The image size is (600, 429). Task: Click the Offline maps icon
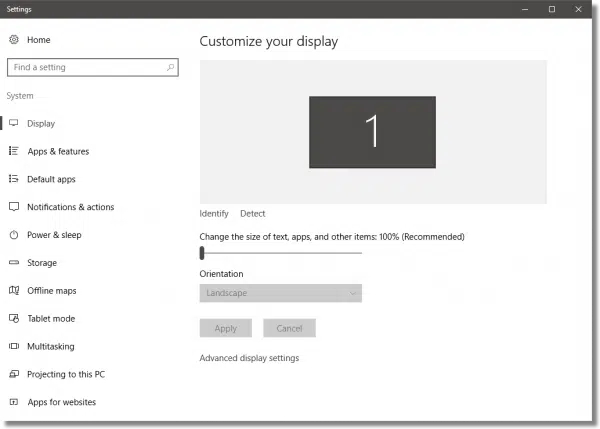[x=14, y=290]
